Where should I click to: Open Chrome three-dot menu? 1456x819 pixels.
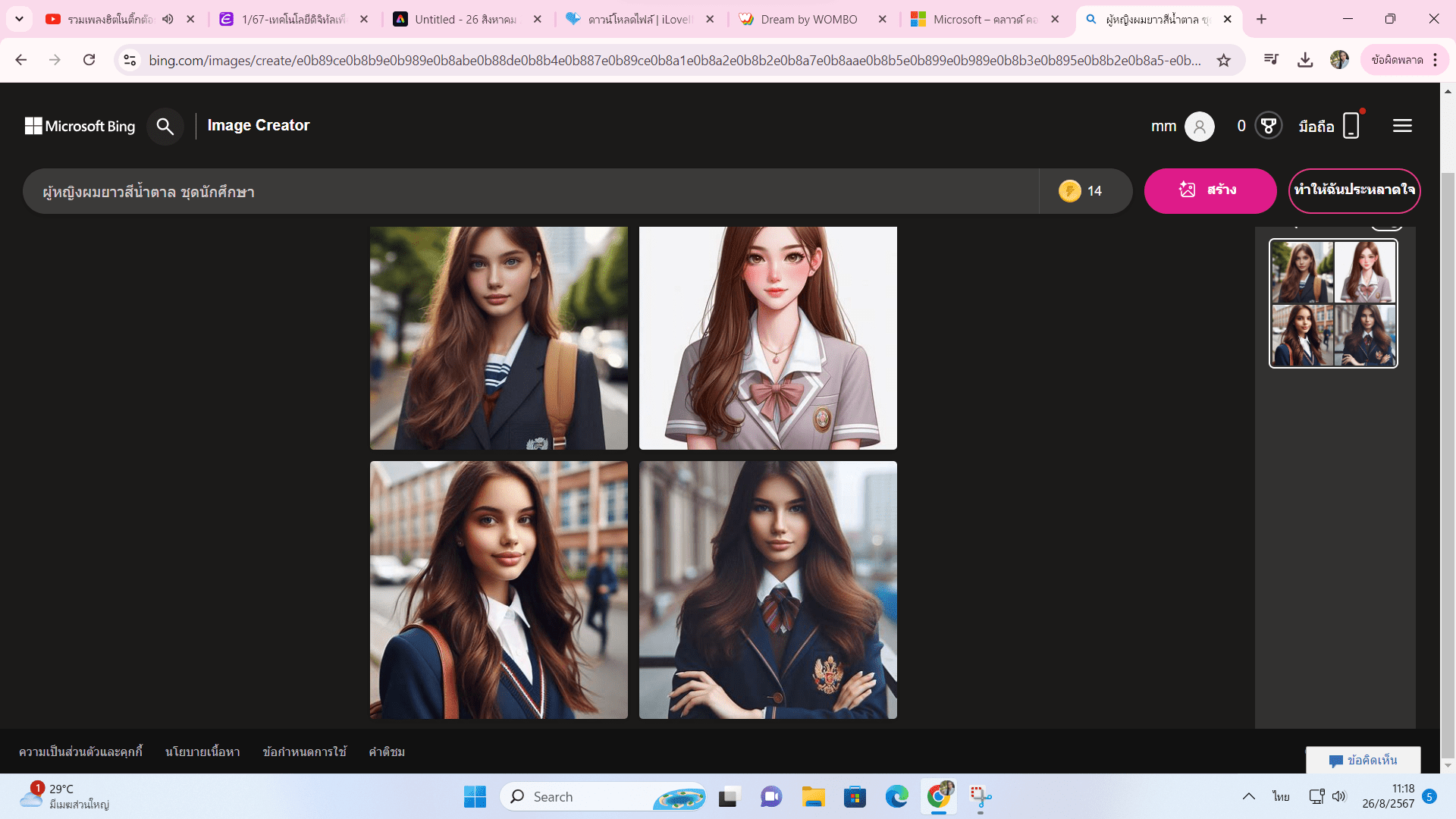click(1436, 60)
